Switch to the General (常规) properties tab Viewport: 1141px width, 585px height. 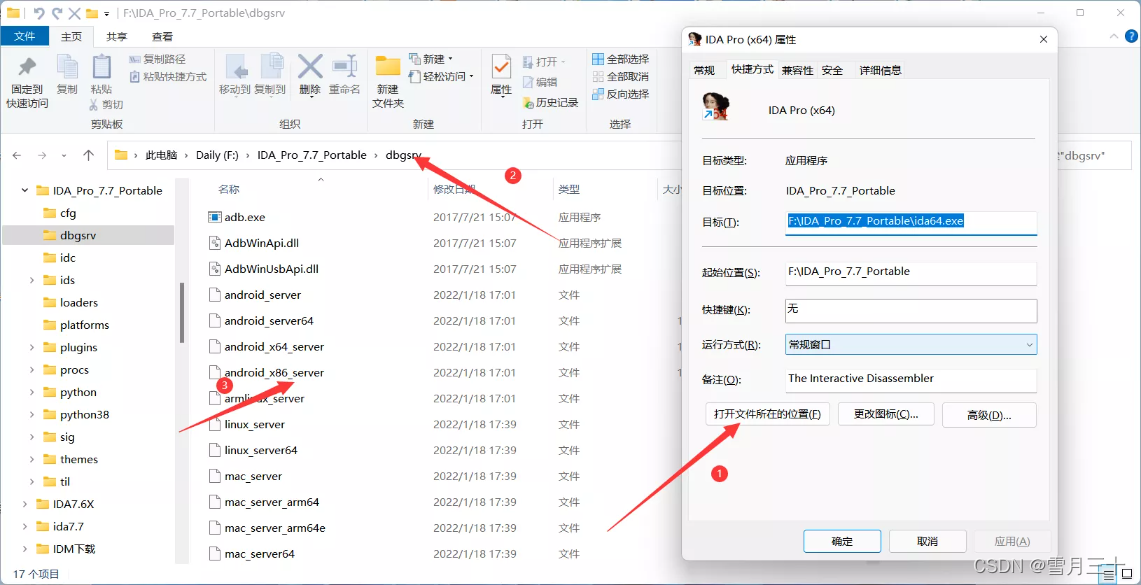(704, 71)
